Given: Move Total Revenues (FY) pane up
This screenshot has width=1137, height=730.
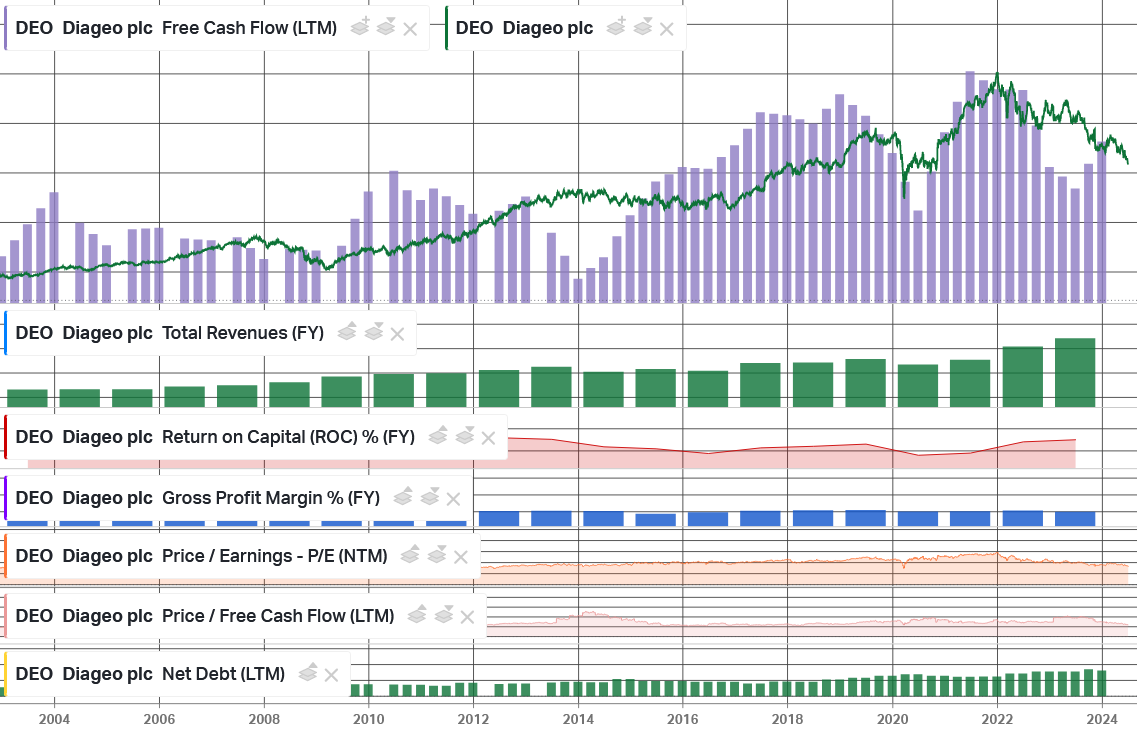Looking at the screenshot, I should click(347, 331).
